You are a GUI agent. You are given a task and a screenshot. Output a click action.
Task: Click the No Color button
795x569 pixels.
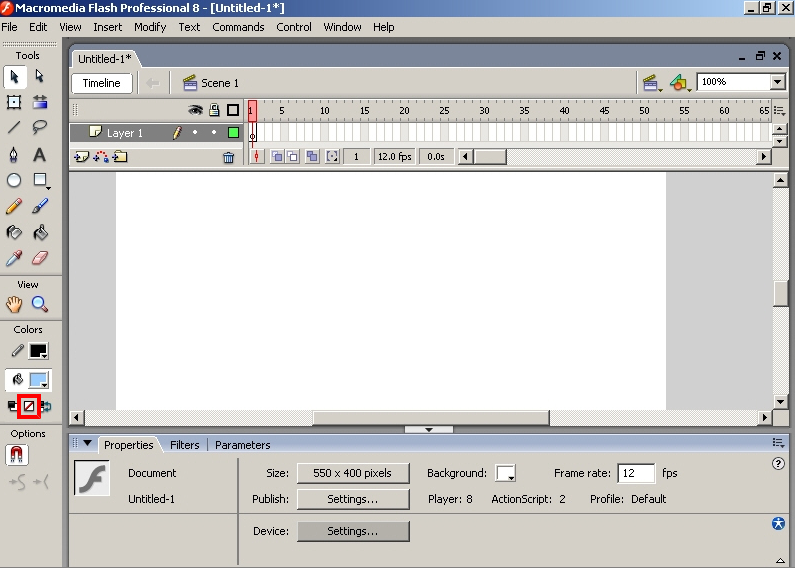click(29, 406)
